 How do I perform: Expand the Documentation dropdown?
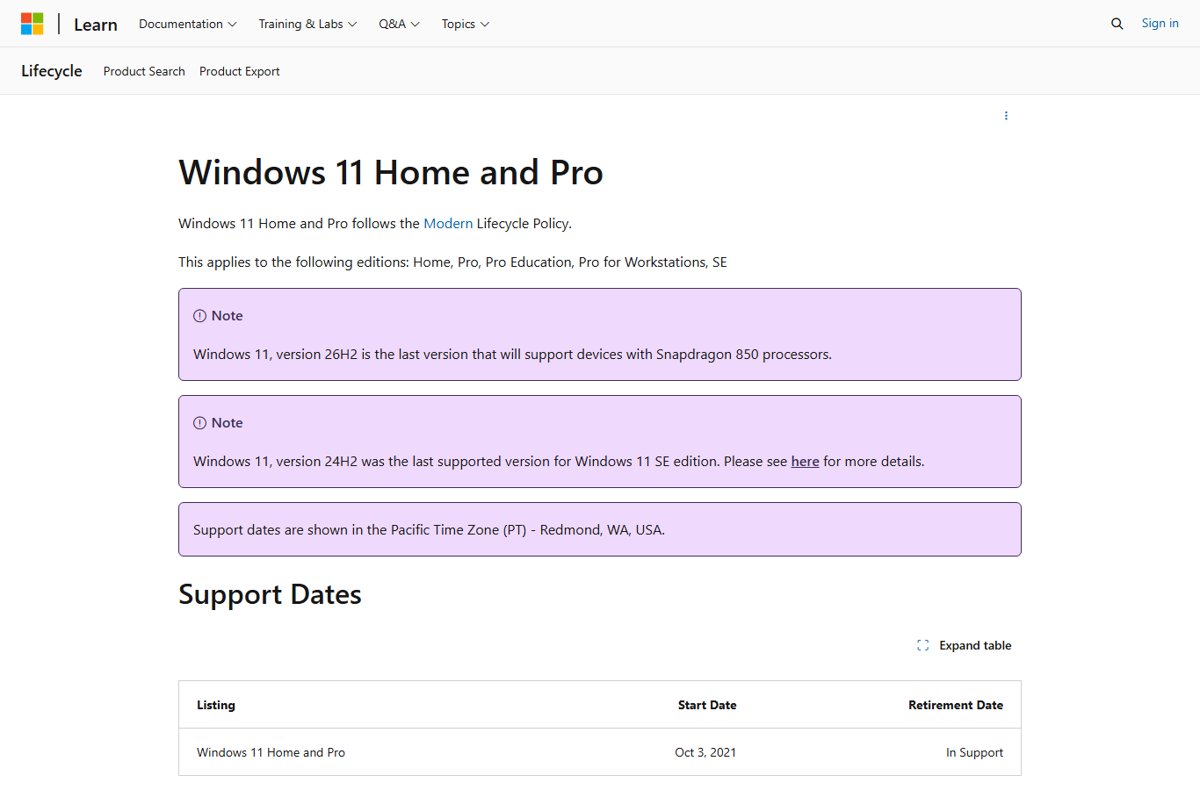point(188,24)
